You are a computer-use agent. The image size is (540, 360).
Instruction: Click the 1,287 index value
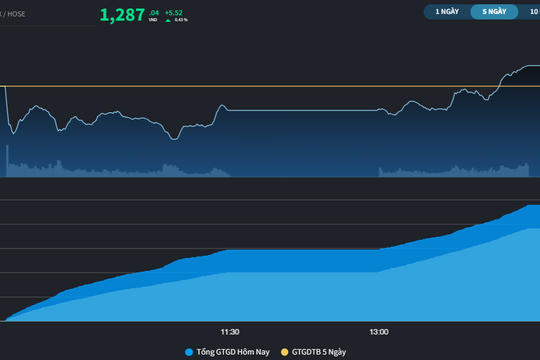click(122, 15)
